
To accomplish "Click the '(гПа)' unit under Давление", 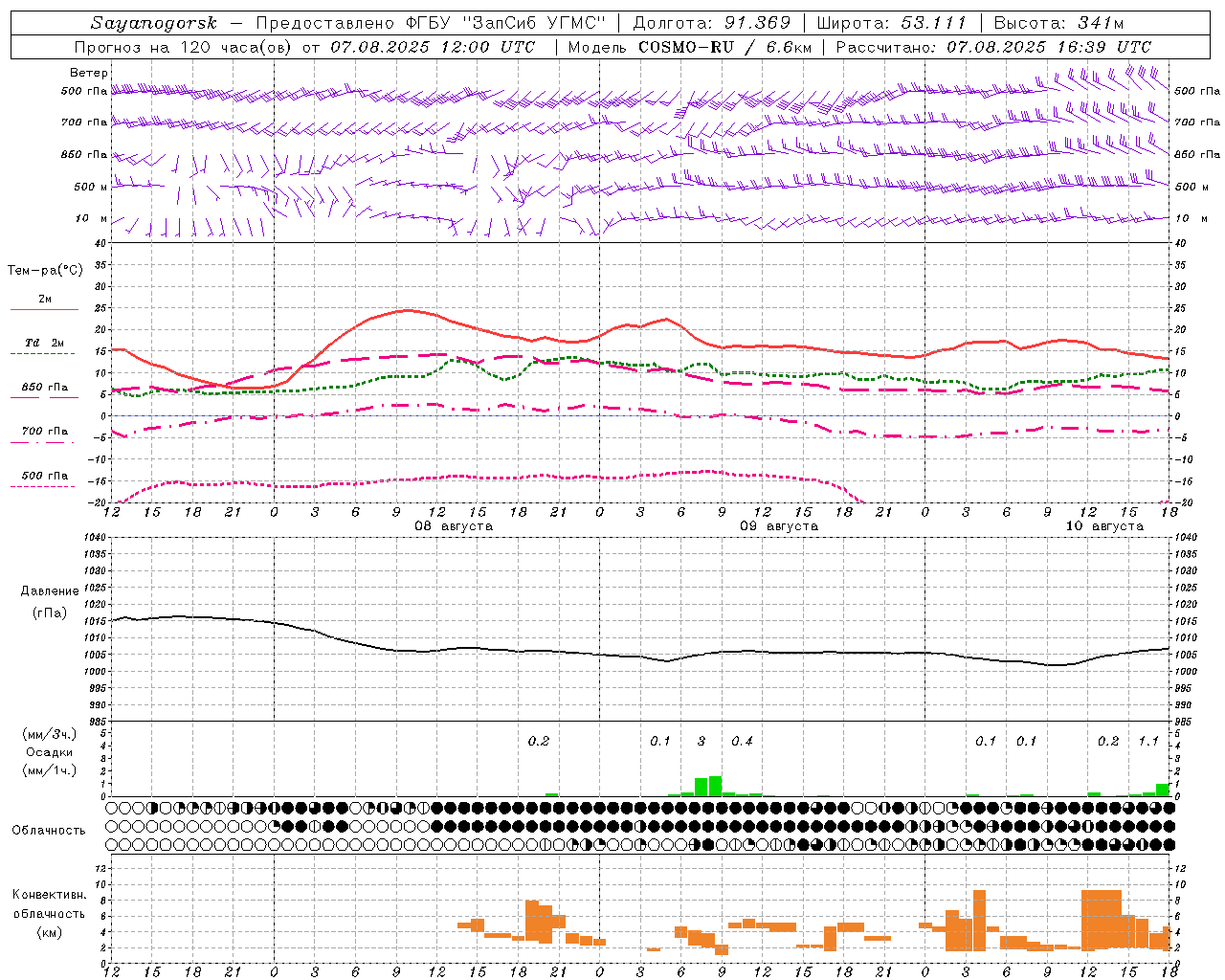I will (x=50, y=612).
